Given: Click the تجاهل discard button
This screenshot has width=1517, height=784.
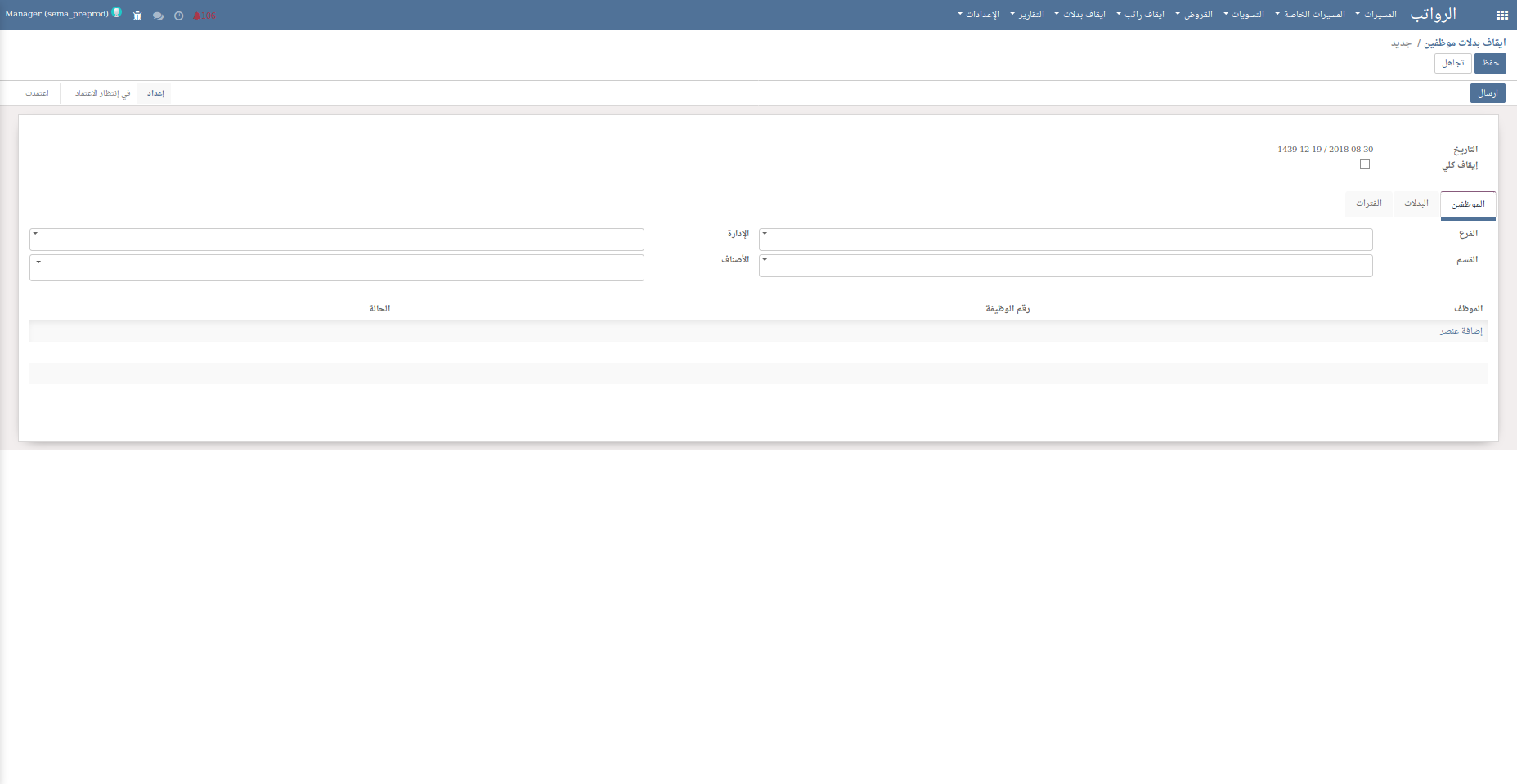Looking at the screenshot, I should (1452, 63).
